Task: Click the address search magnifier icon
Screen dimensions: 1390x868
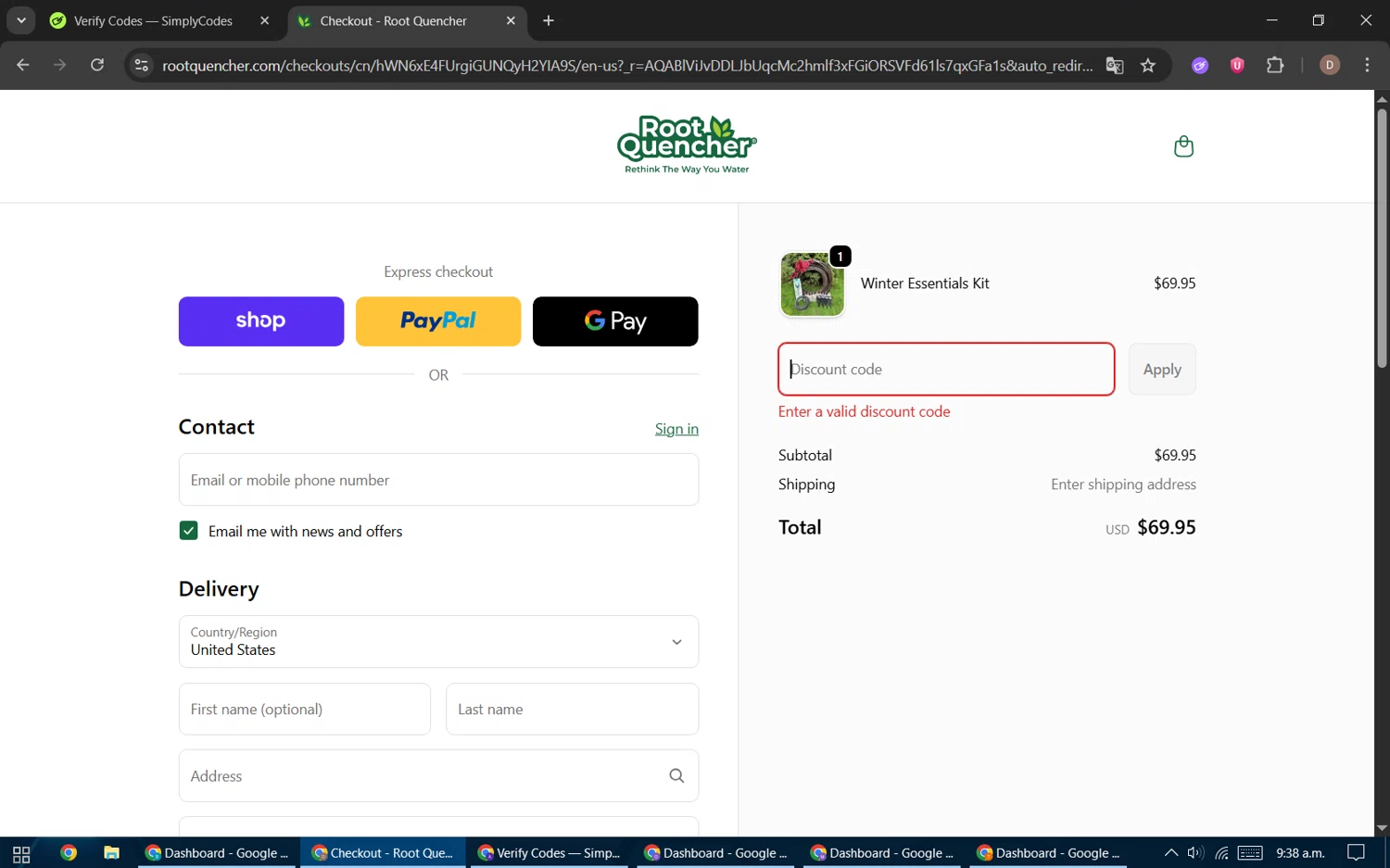Action: (x=676, y=775)
